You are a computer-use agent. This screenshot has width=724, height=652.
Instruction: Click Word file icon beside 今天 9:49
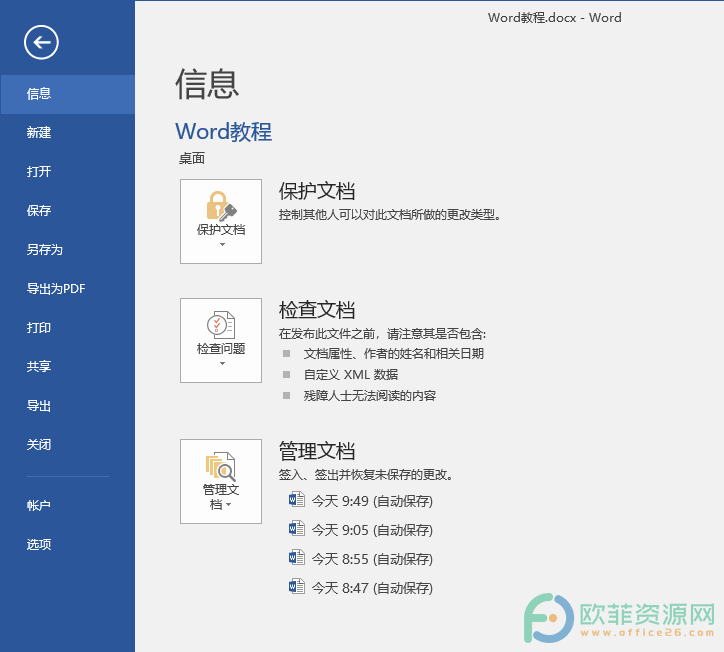[x=296, y=500]
